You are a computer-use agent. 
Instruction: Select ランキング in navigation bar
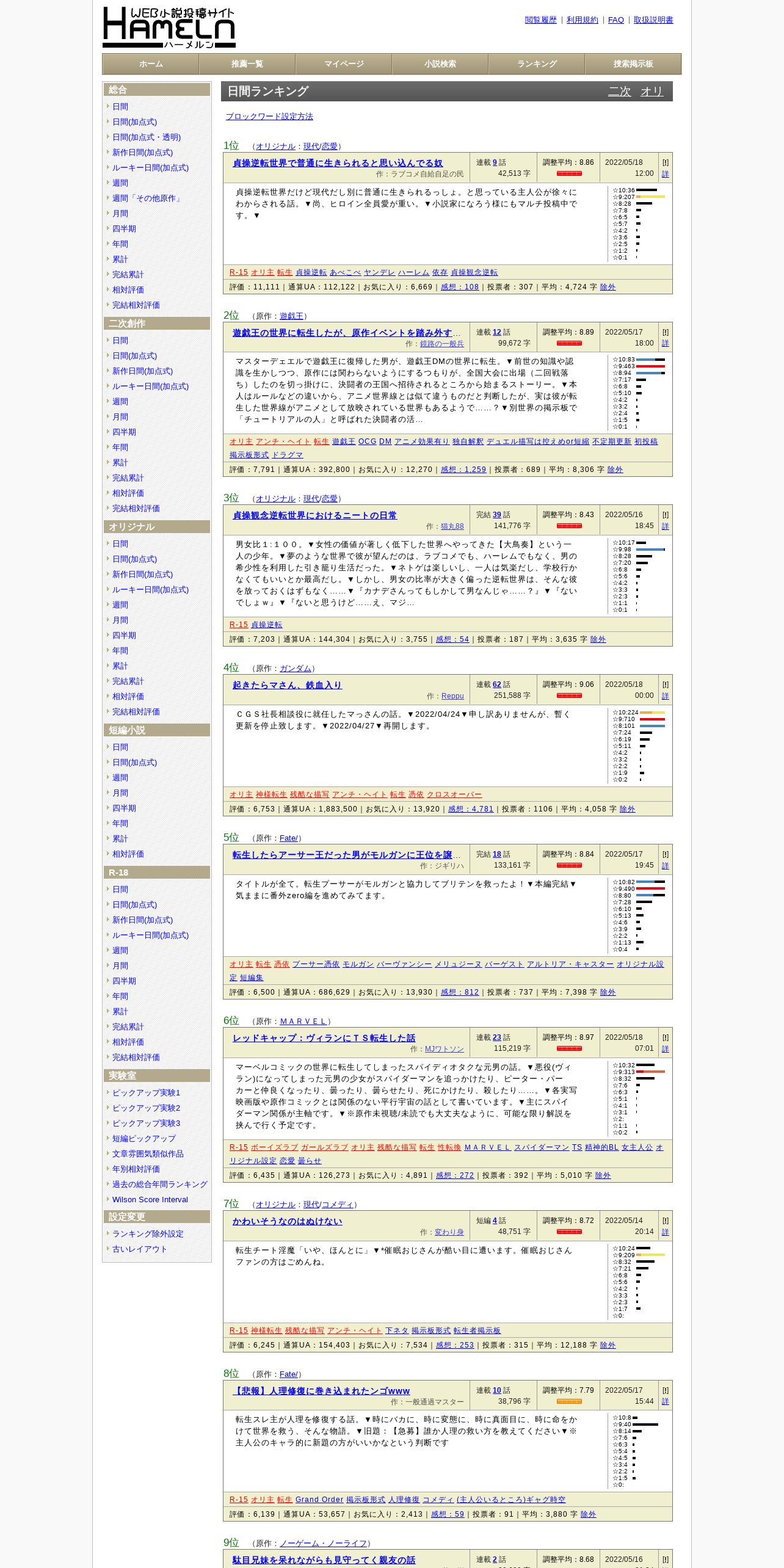coord(537,64)
